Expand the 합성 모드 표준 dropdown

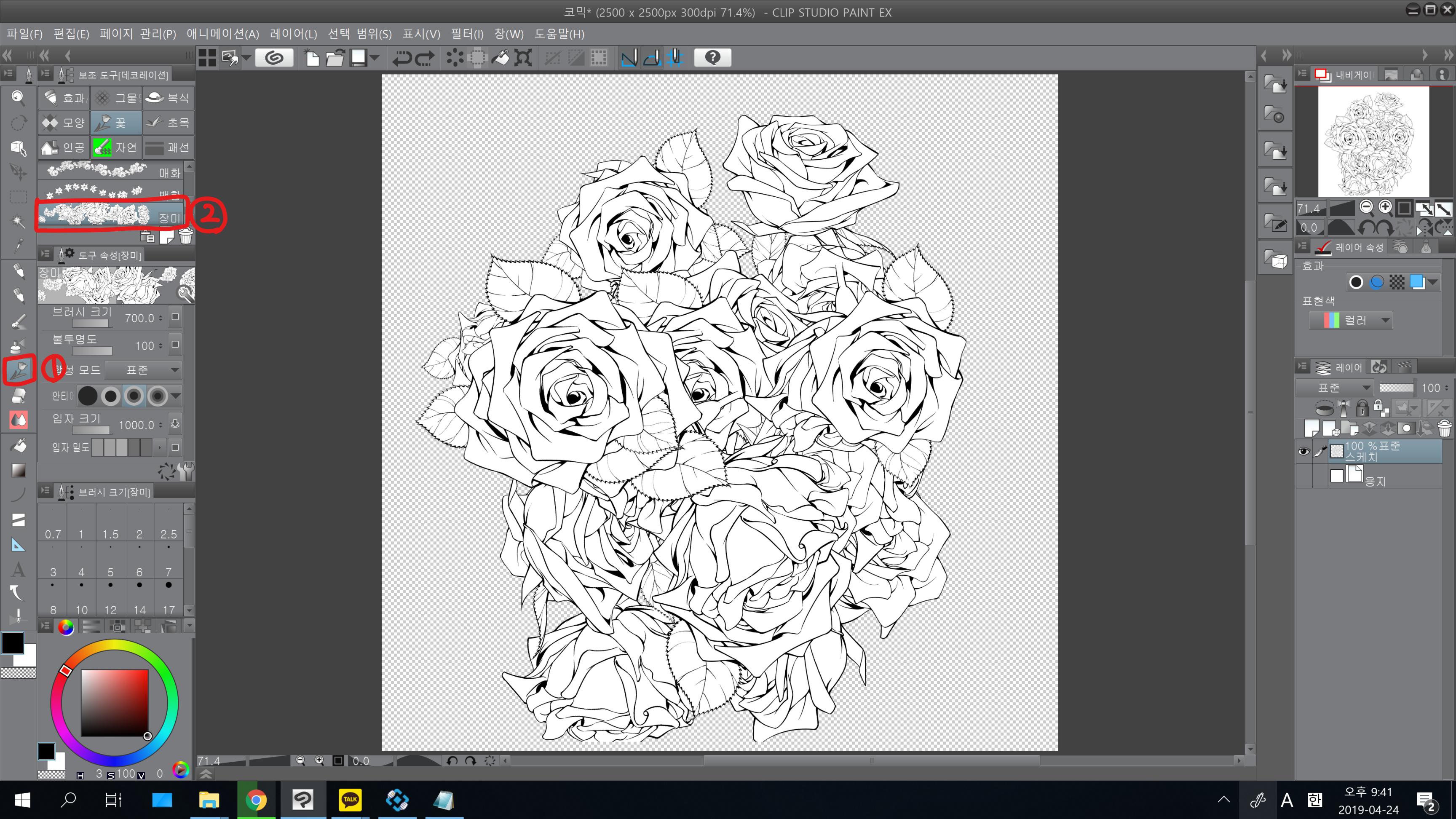click(x=144, y=370)
